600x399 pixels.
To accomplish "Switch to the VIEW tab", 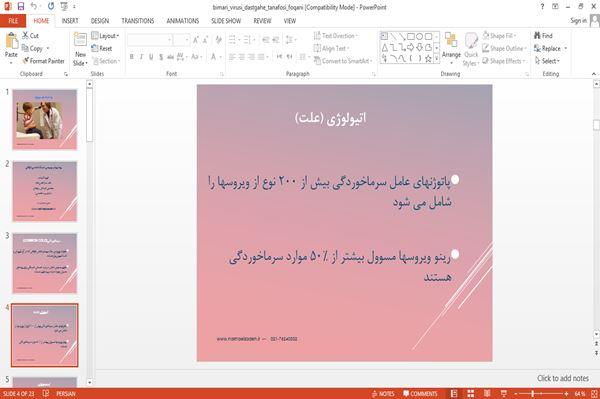I will [x=290, y=21].
